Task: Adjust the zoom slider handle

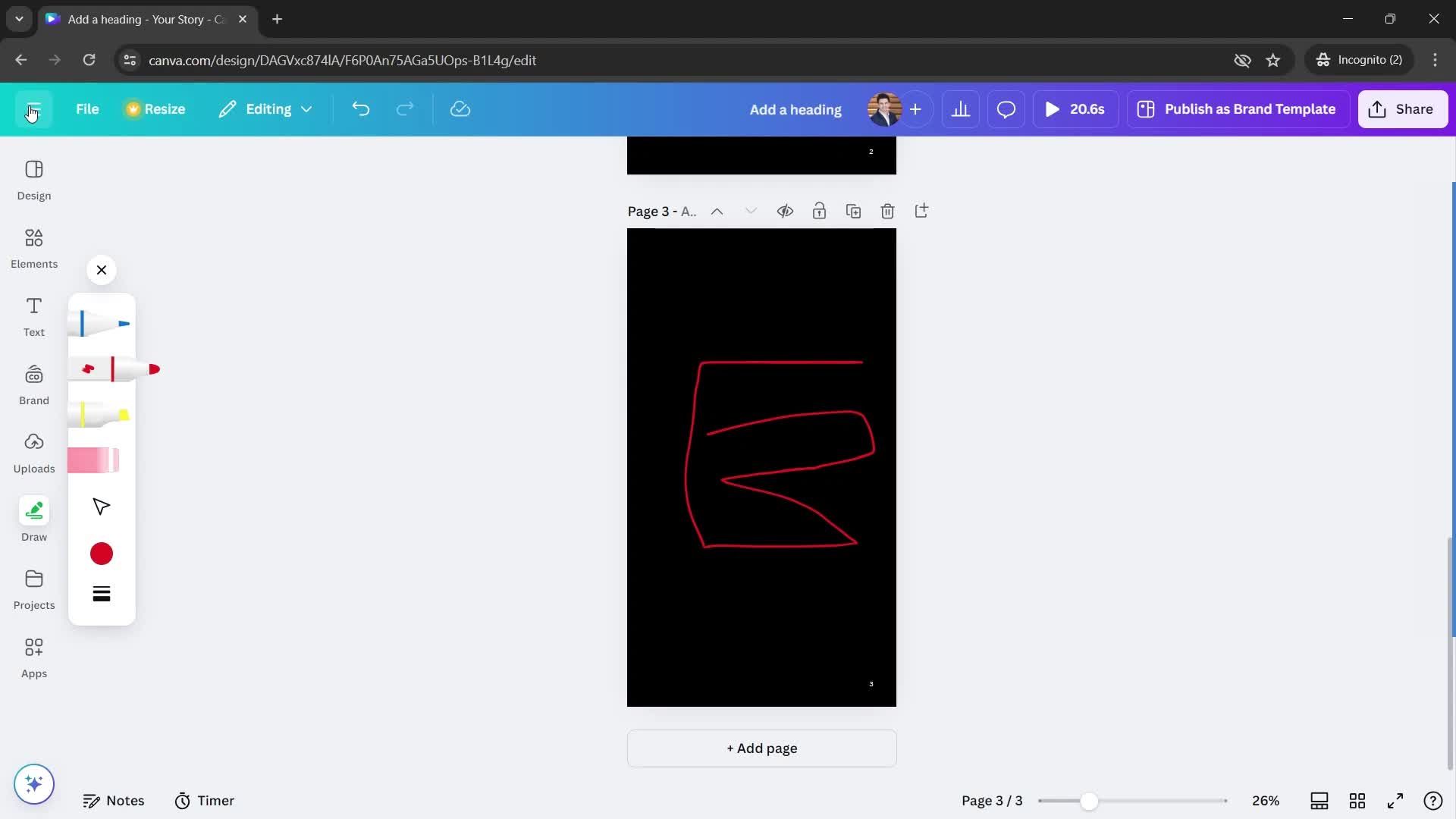Action: click(1089, 801)
